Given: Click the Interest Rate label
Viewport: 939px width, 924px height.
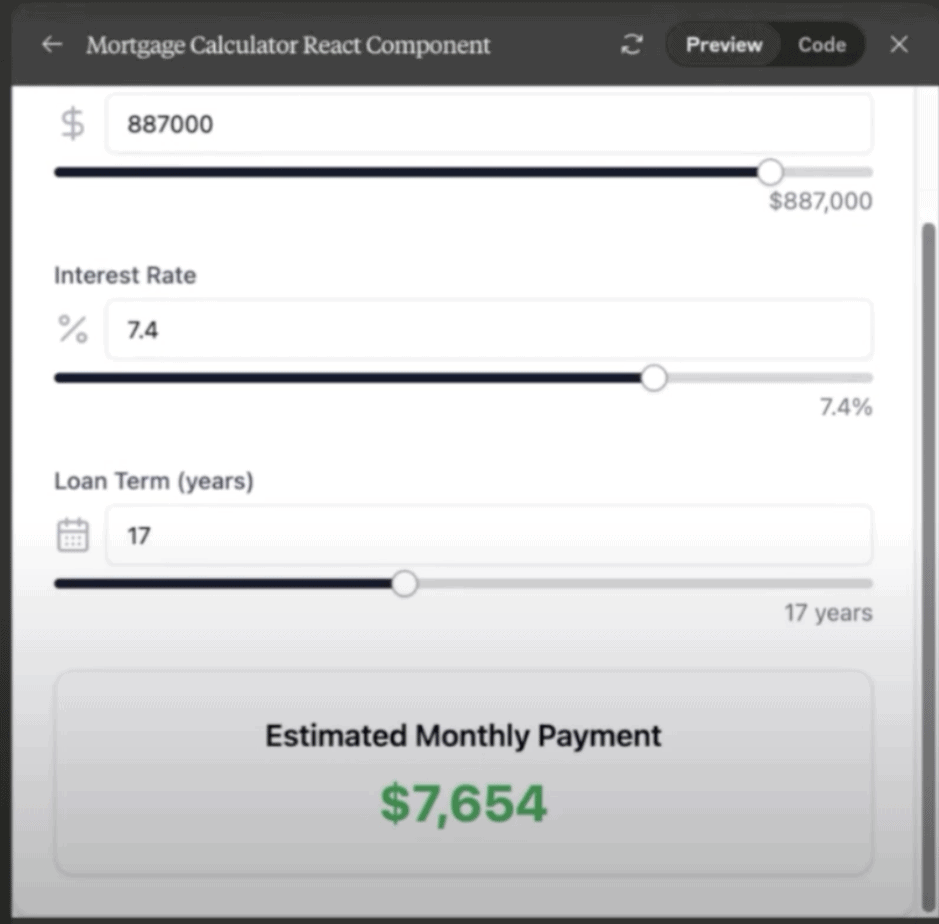Looking at the screenshot, I should click(x=125, y=276).
